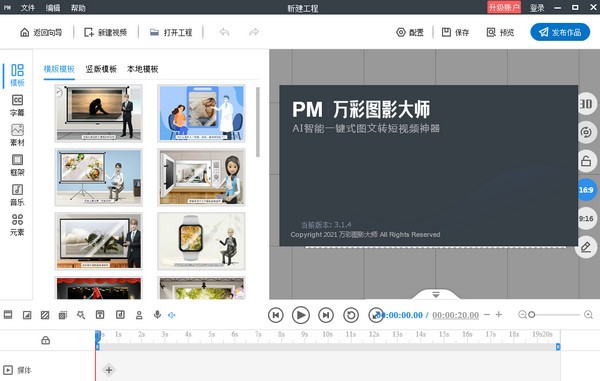Click the template list vertical scrollbar
Image resolution: width=600 pixels, height=381 pixels.
258,122
